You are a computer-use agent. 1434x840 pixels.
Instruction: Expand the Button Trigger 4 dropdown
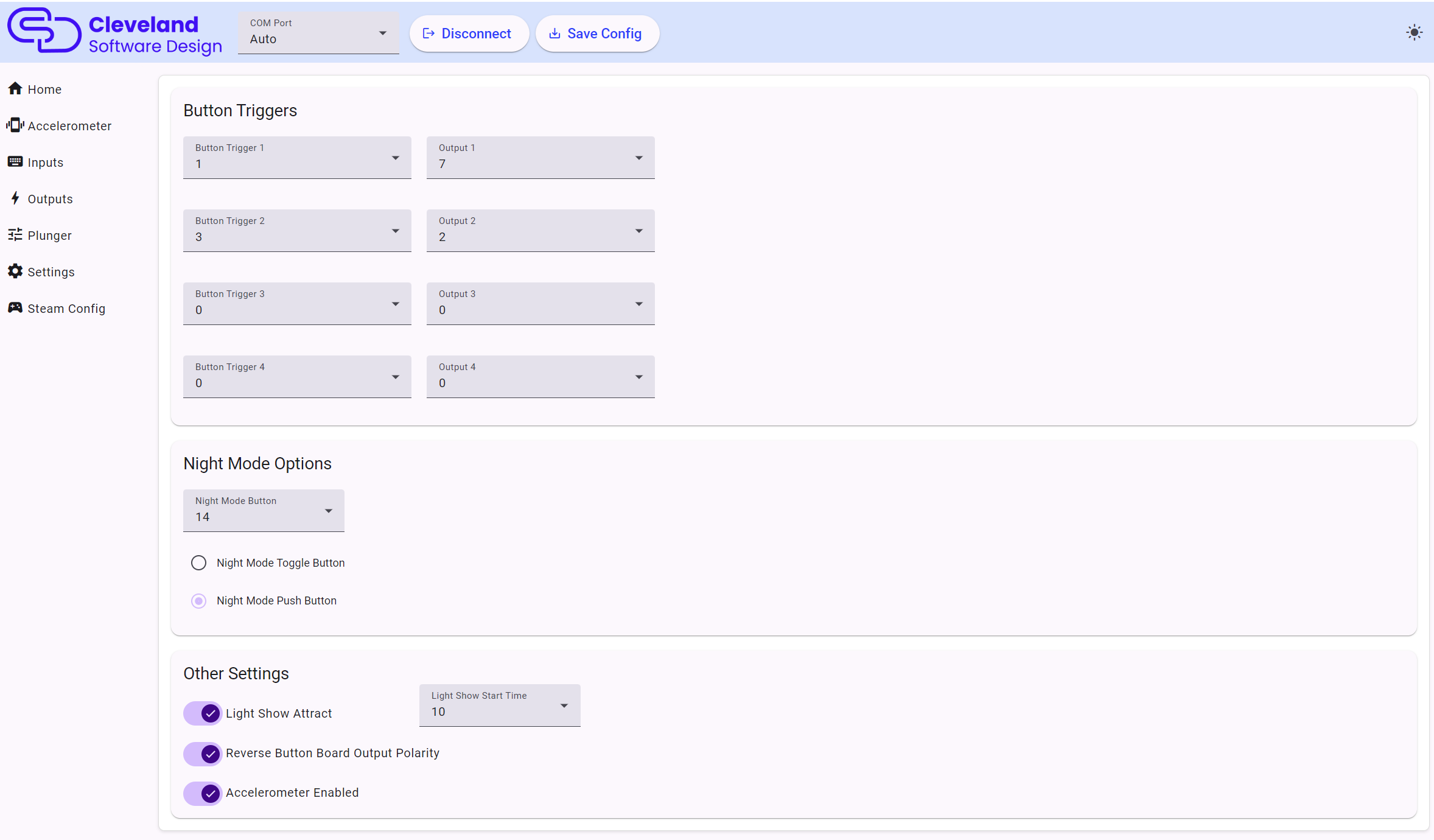[x=297, y=377]
